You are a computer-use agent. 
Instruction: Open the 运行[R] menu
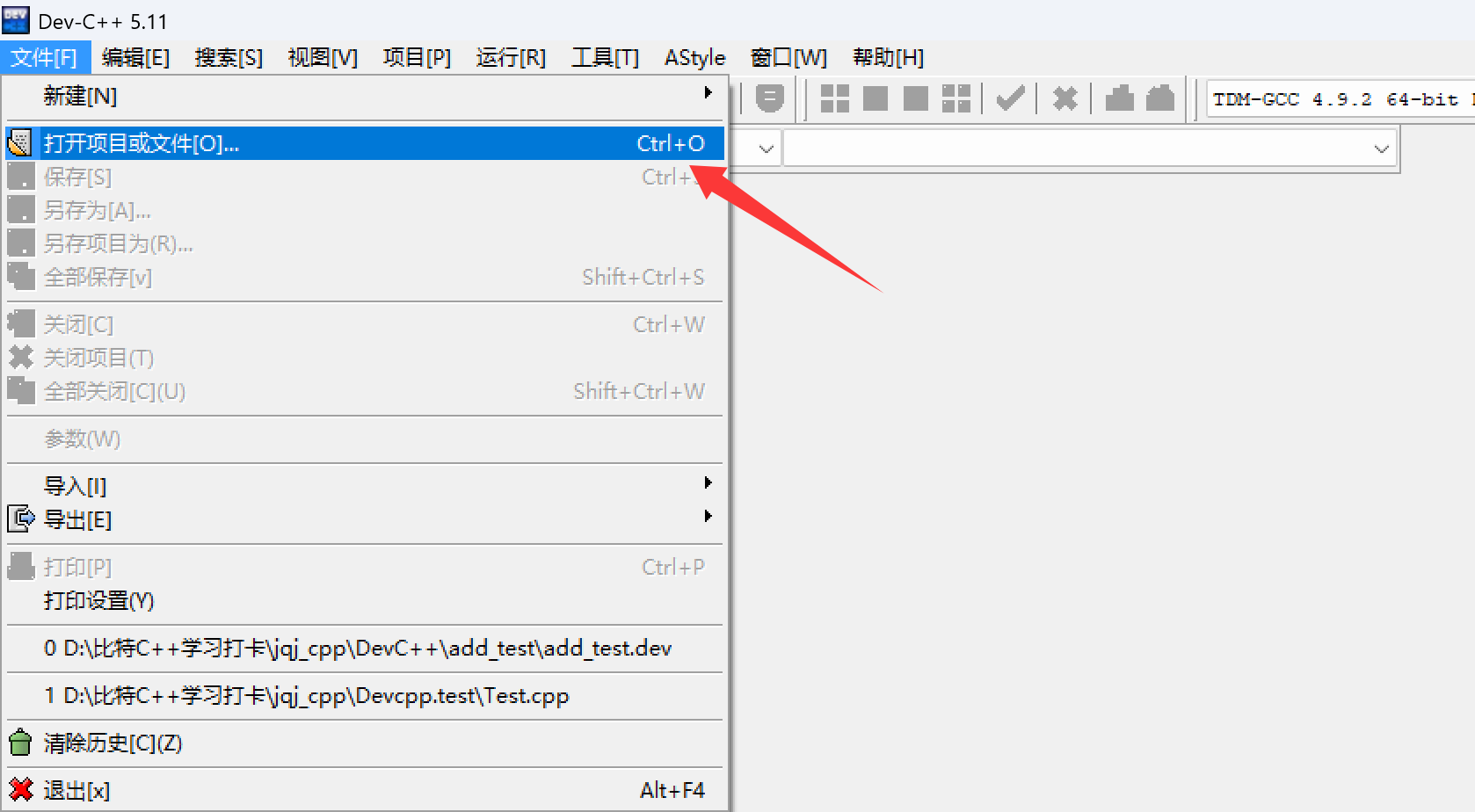511,58
